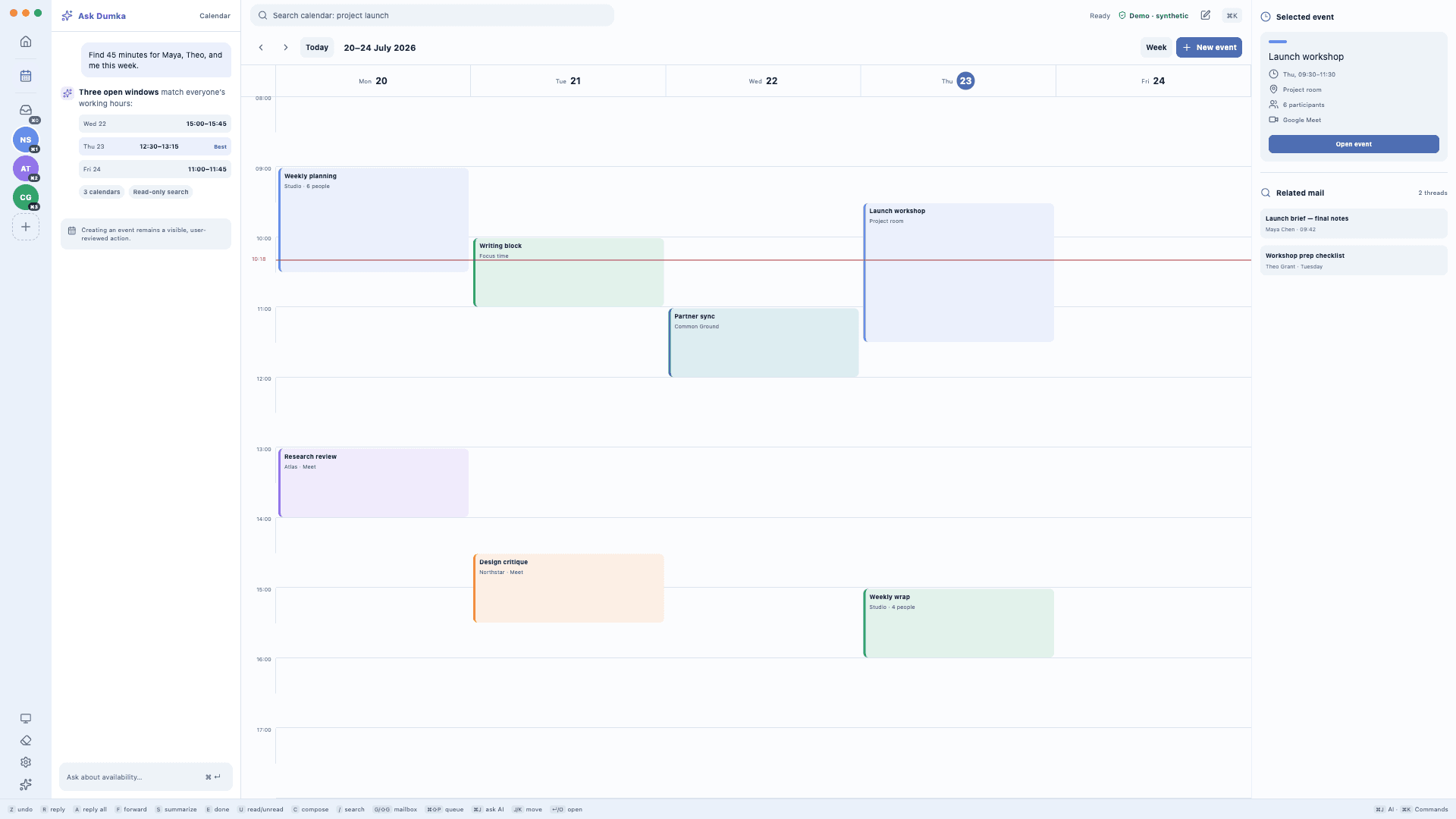Click the eraser icon in sidebar
1456x819 pixels.
pyautogui.click(x=26, y=740)
